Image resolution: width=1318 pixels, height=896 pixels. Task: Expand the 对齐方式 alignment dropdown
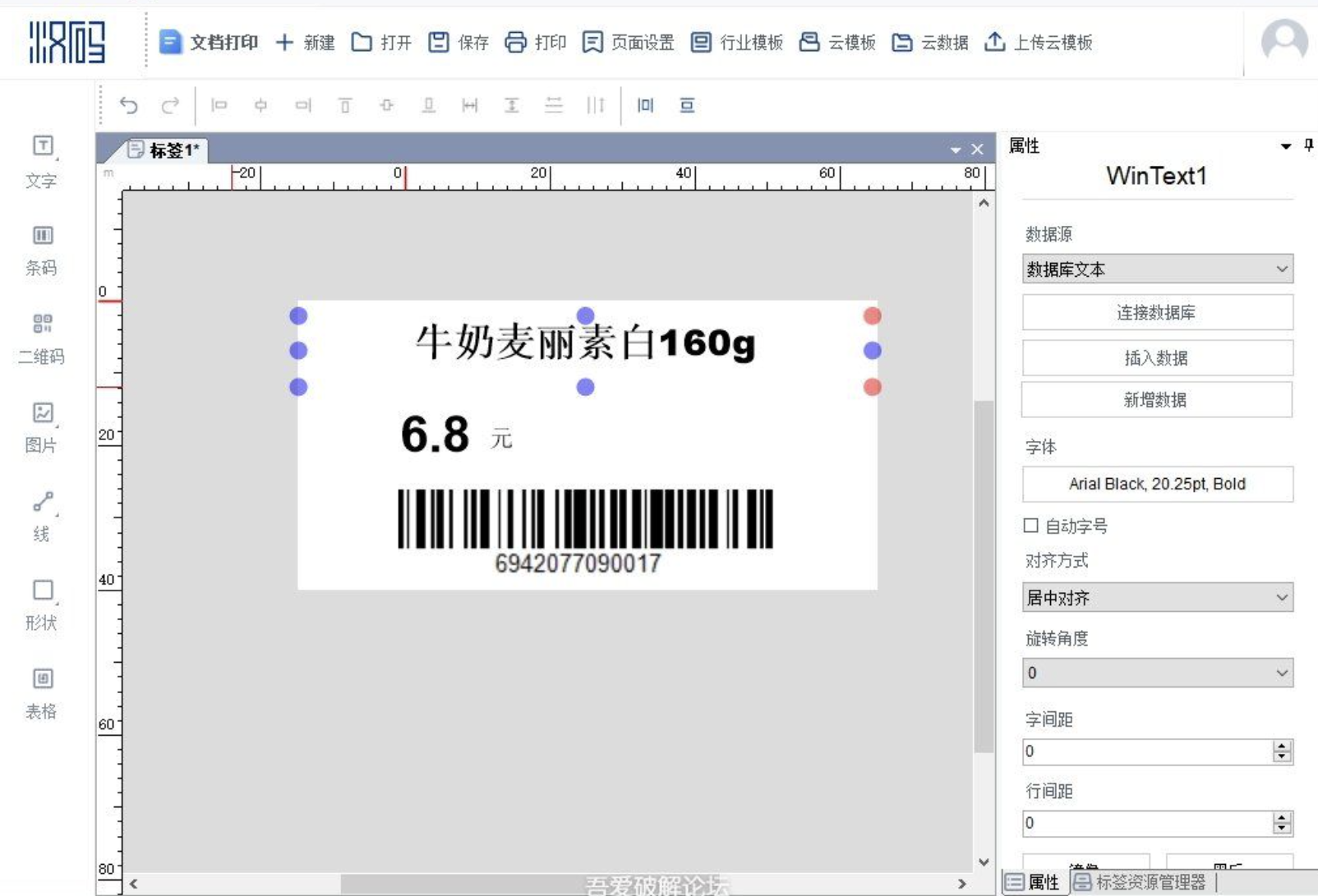[1157, 598]
